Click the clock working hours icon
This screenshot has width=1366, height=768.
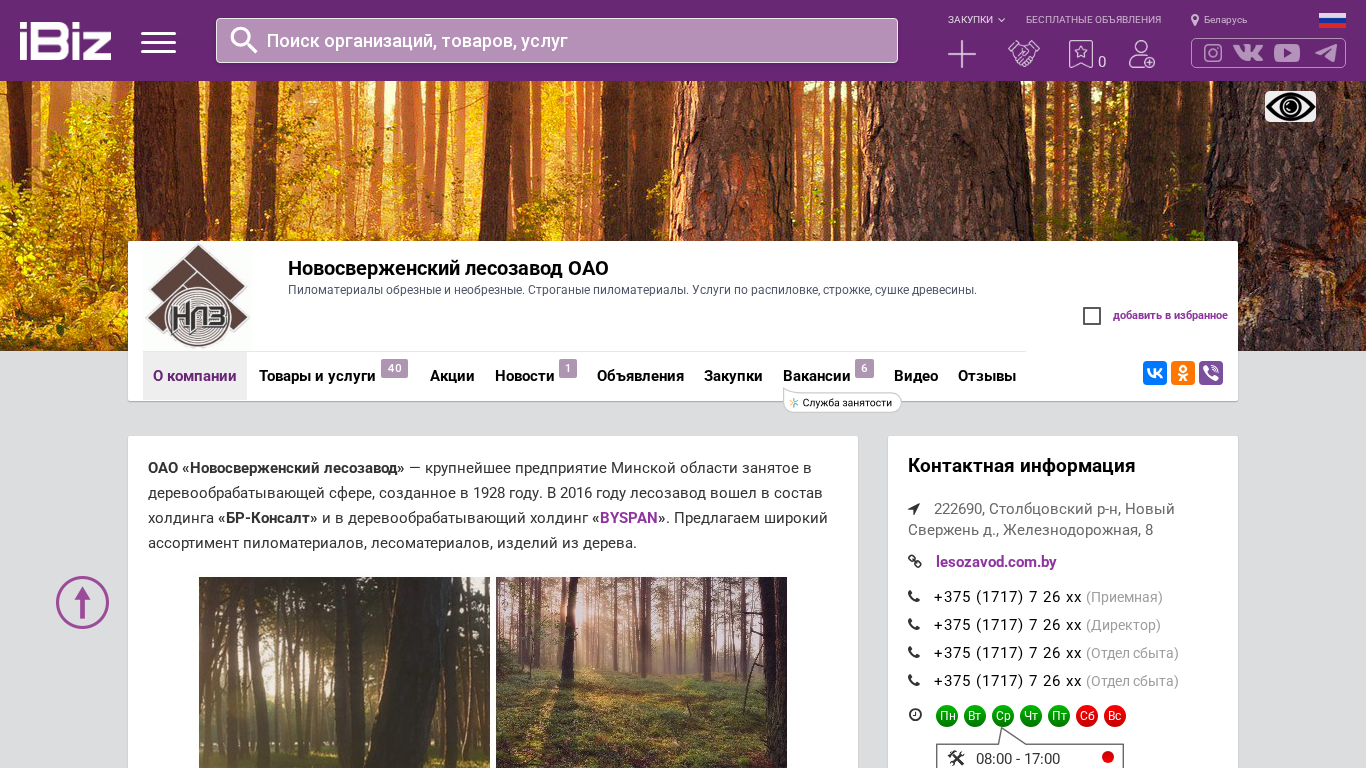click(x=915, y=715)
